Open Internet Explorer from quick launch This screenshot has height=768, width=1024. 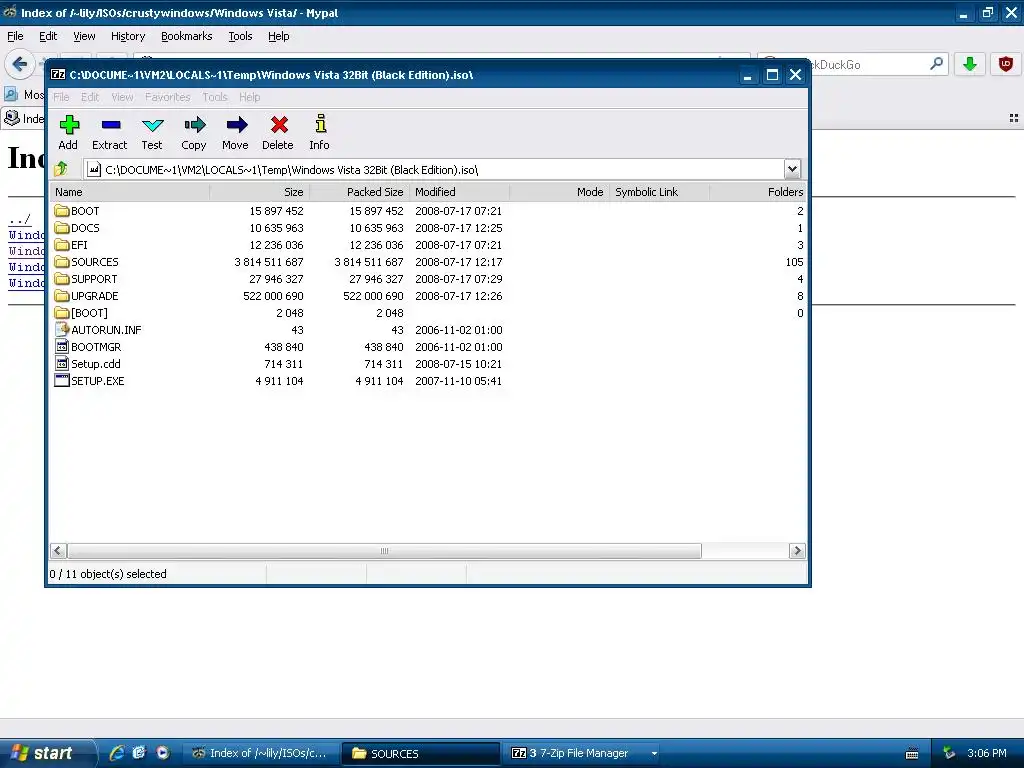[117, 752]
